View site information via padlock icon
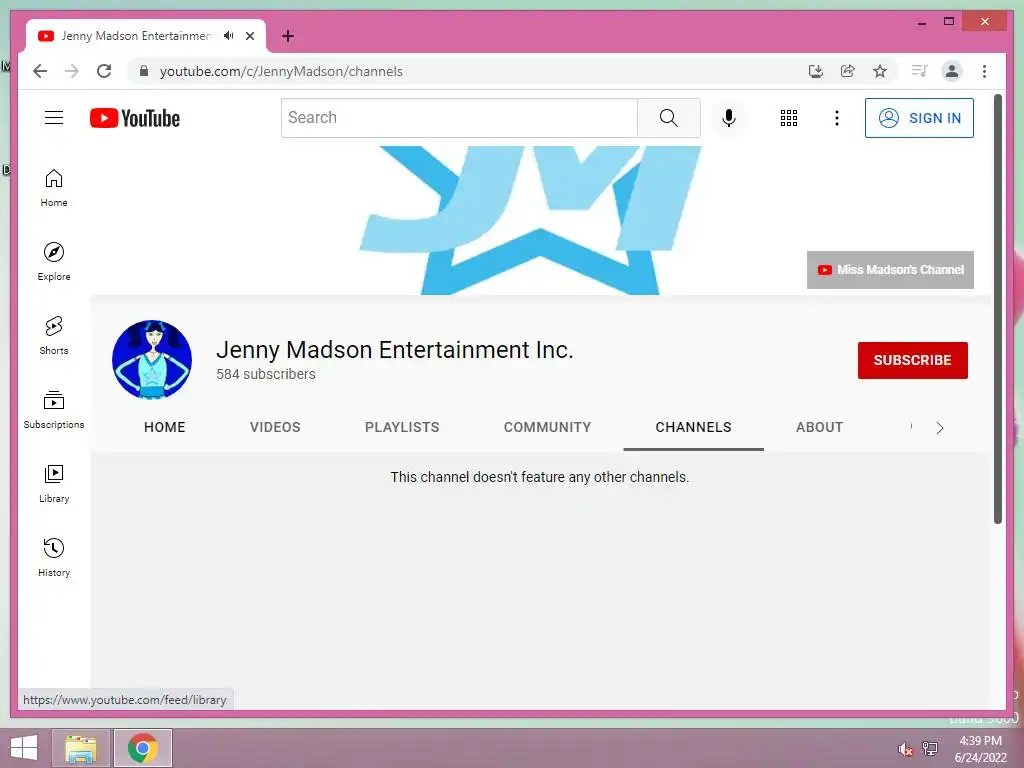 click(x=144, y=71)
